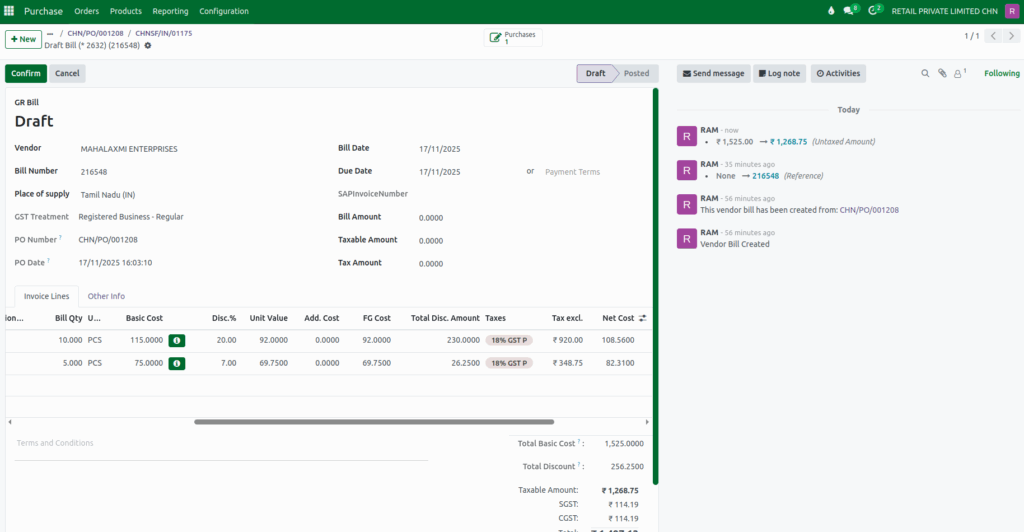Click the Total Disc. Amount cell 26.2500
The width and height of the screenshot is (1024, 532).
click(x=465, y=363)
